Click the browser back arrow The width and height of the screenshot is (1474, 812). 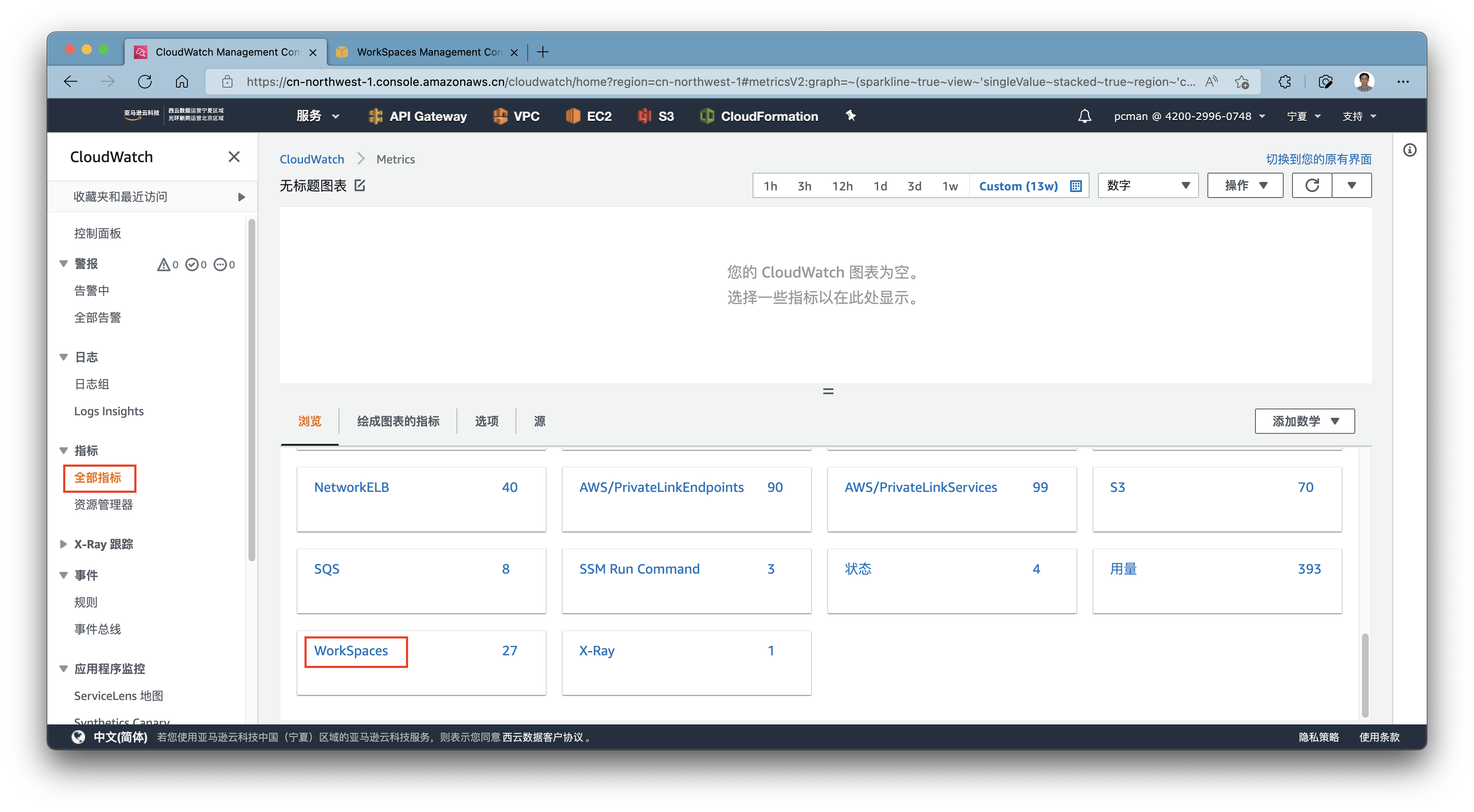pyautogui.click(x=70, y=82)
